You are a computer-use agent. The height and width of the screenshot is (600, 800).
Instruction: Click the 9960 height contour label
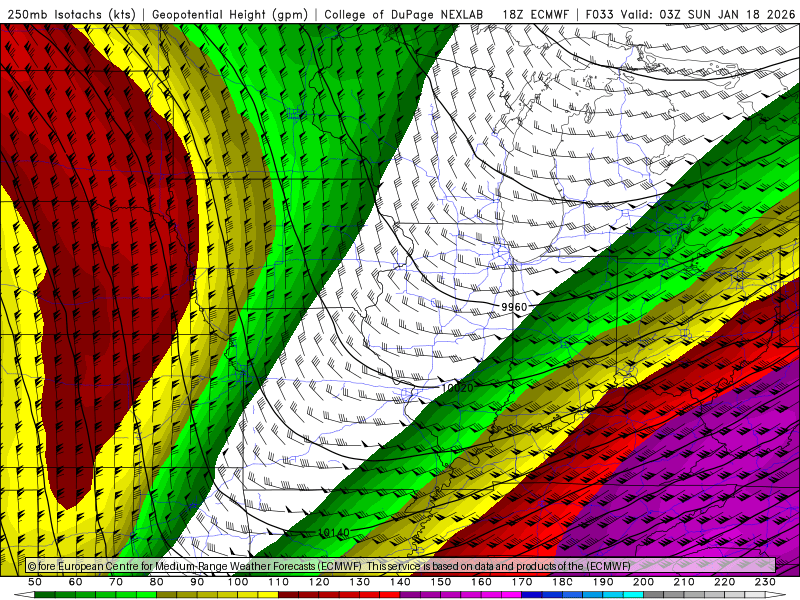tap(514, 307)
